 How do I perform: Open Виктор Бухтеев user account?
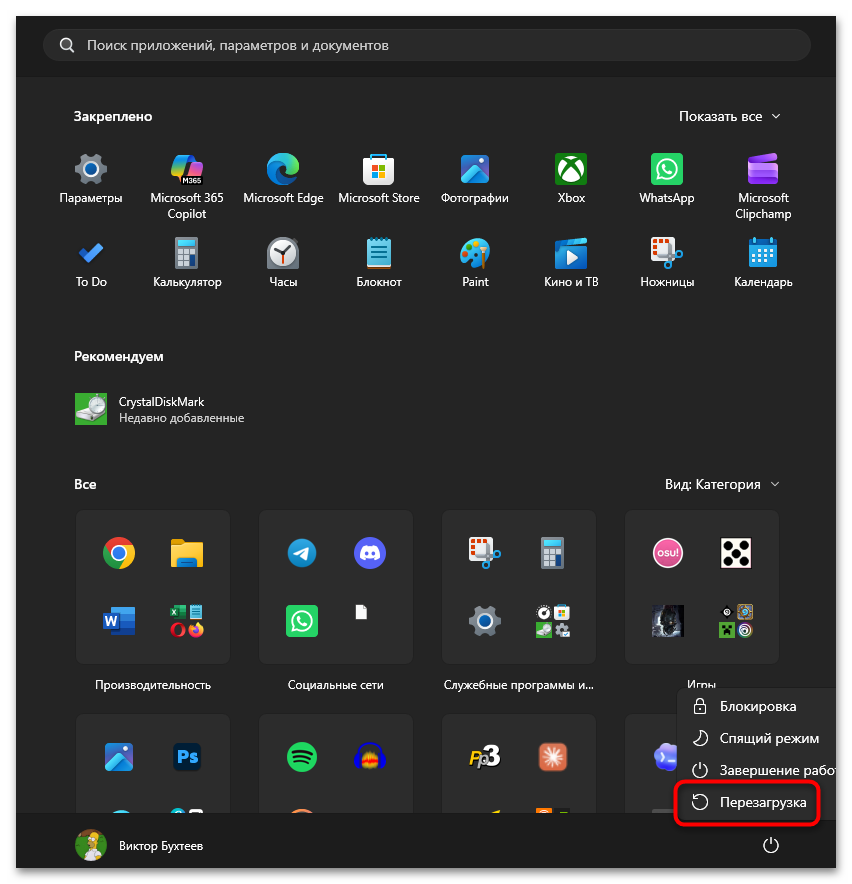click(x=139, y=845)
